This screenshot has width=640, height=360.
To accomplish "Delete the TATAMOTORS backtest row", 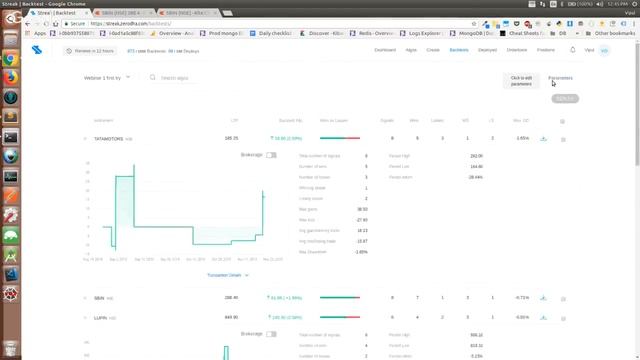I will (563, 139).
